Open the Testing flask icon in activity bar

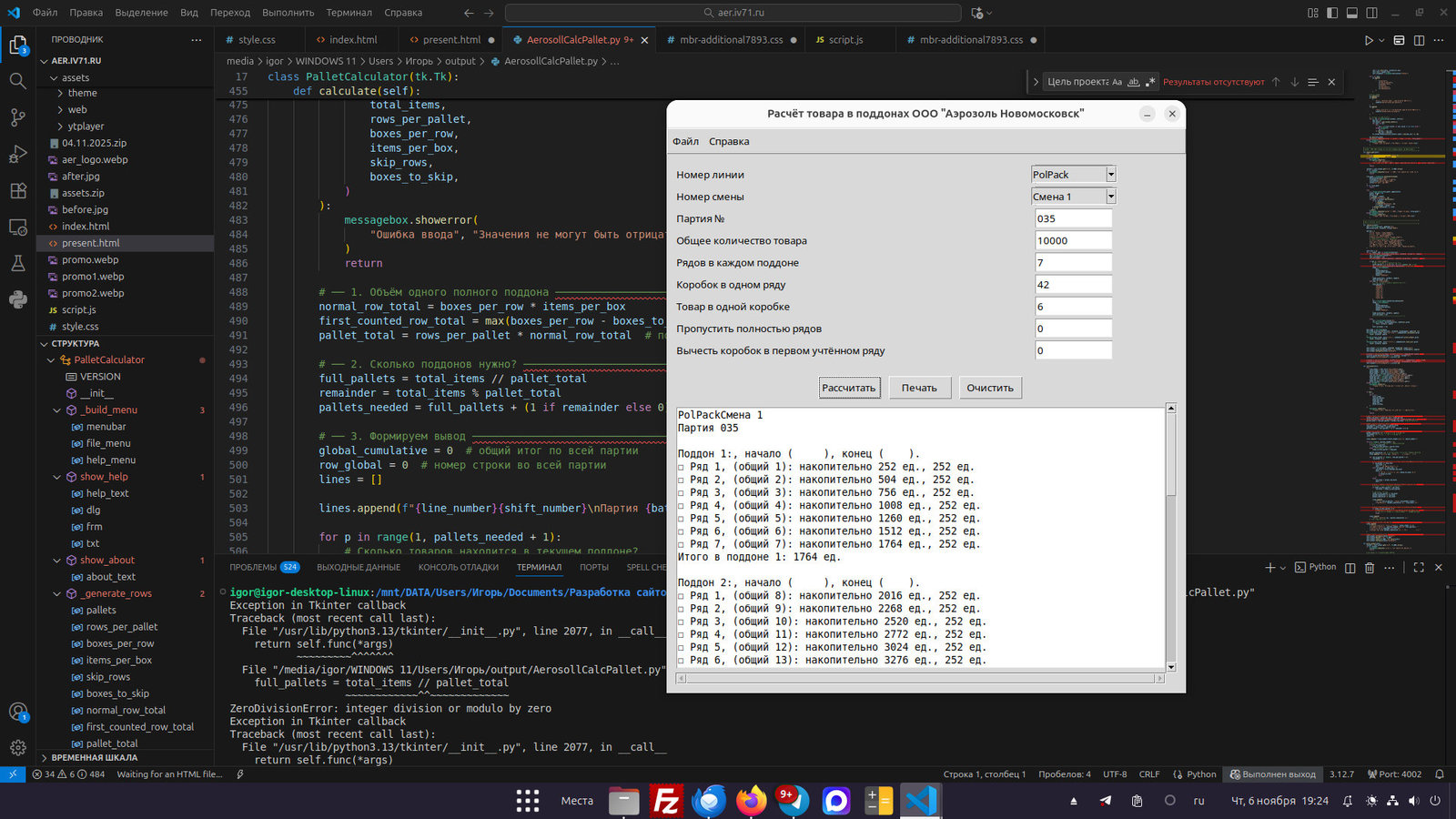[x=17, y=264]
